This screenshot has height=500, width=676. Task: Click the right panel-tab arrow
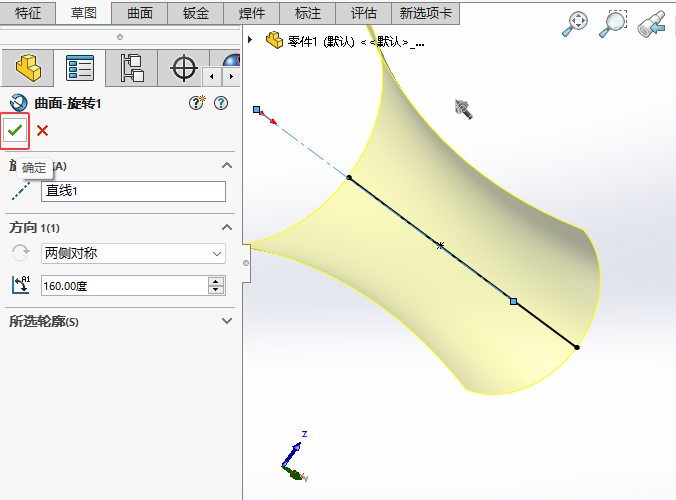[232, 77]
